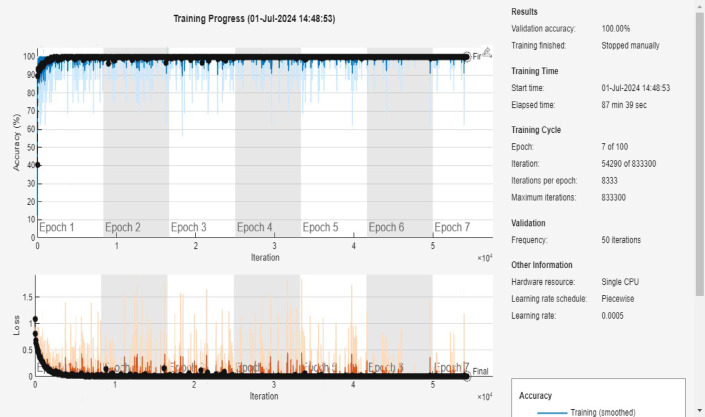Click the Accuracy legend heading
Viewport: 705px width, 417px height.
click(535, 395)
